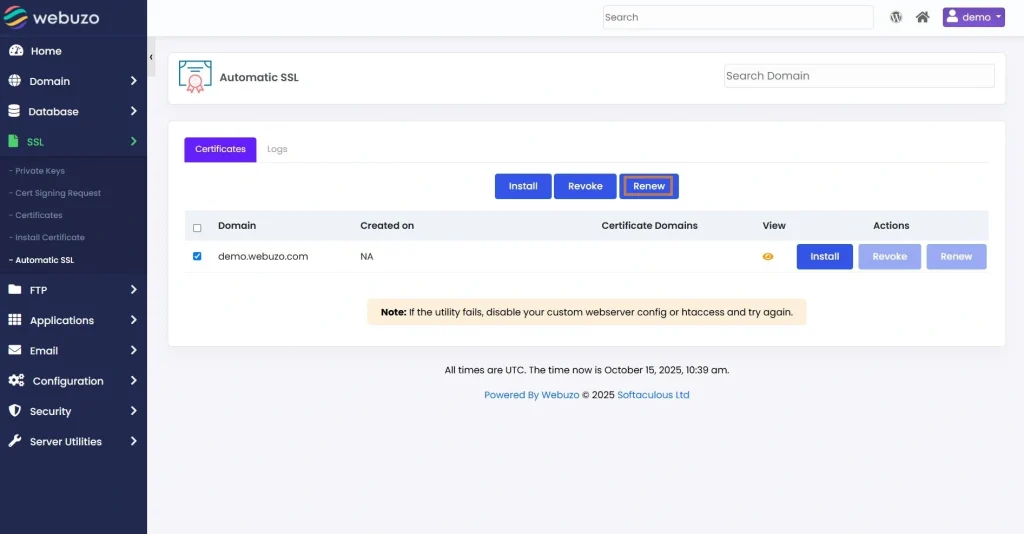Viewport: 1024px width, 534px height.
Task: Click the top Revoke button
Action: click(585, 186)
